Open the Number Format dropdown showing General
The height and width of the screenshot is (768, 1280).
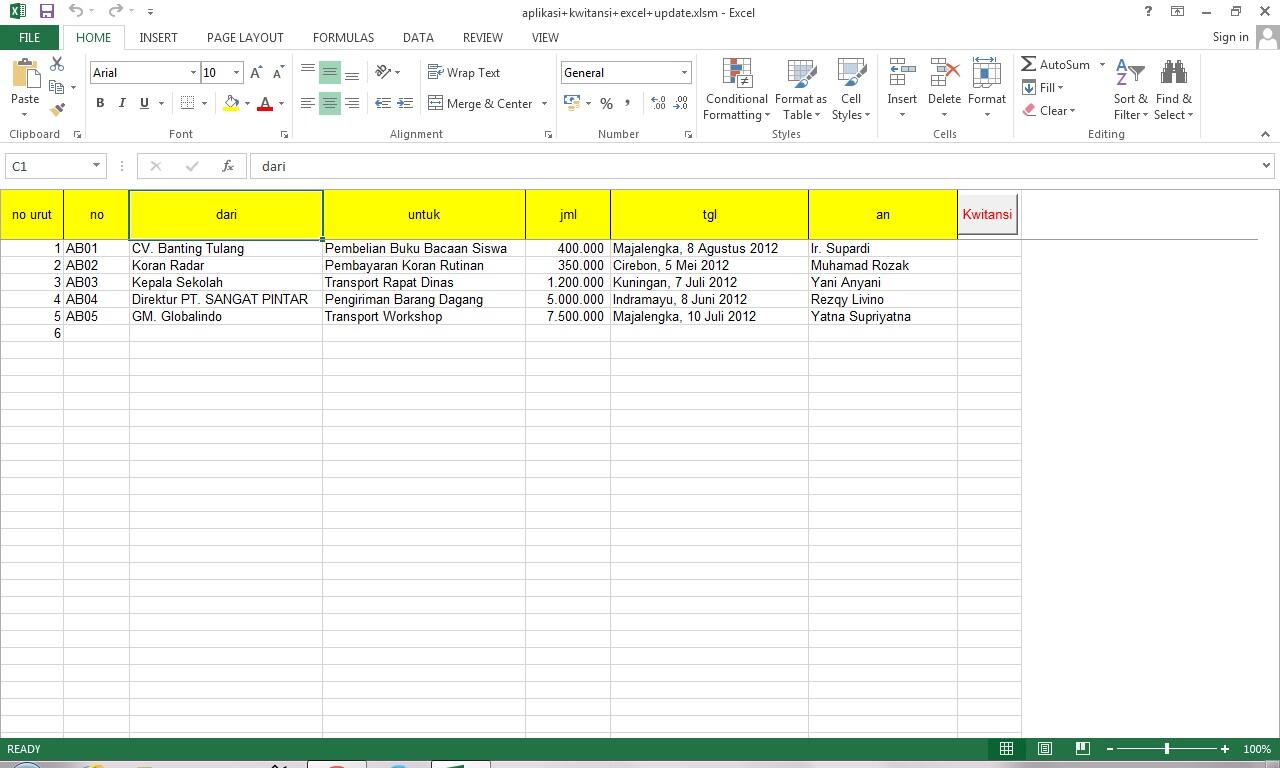625,72
